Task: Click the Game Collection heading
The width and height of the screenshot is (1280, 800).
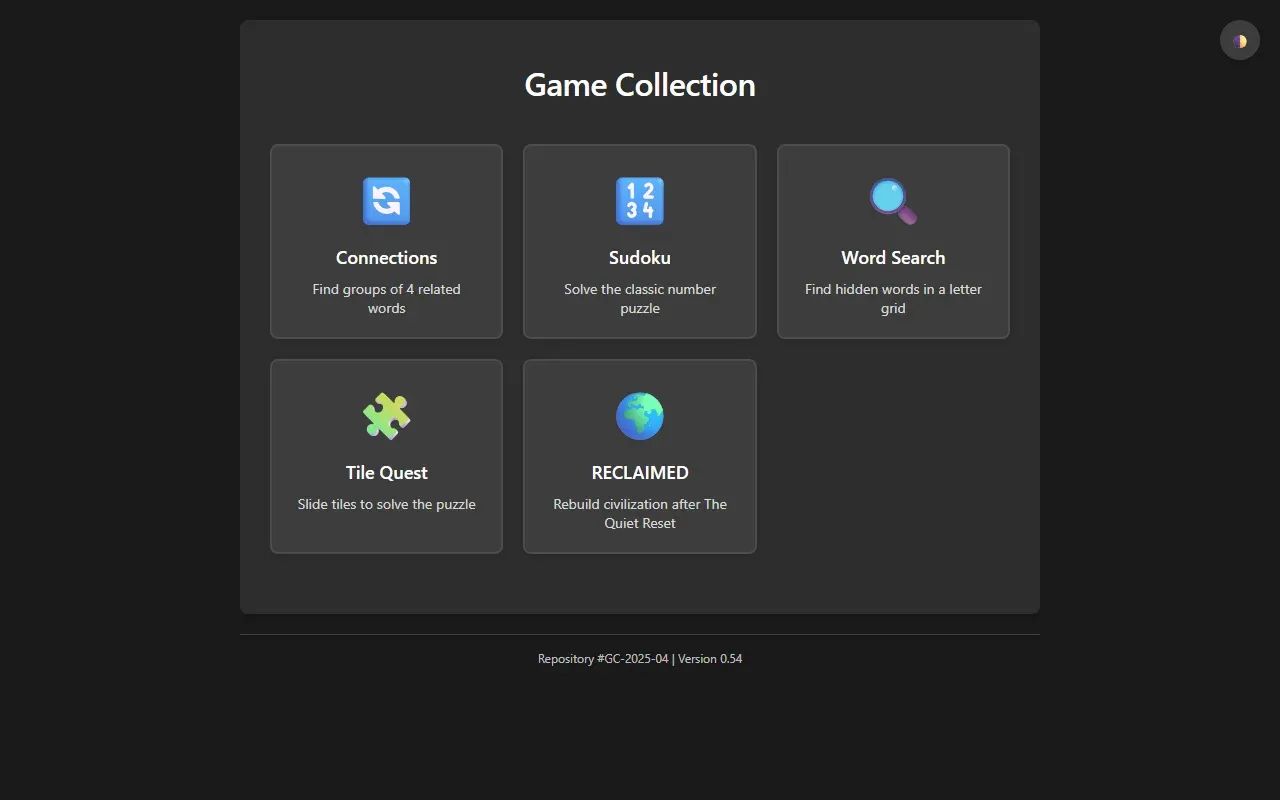Action: coord(640,85)
